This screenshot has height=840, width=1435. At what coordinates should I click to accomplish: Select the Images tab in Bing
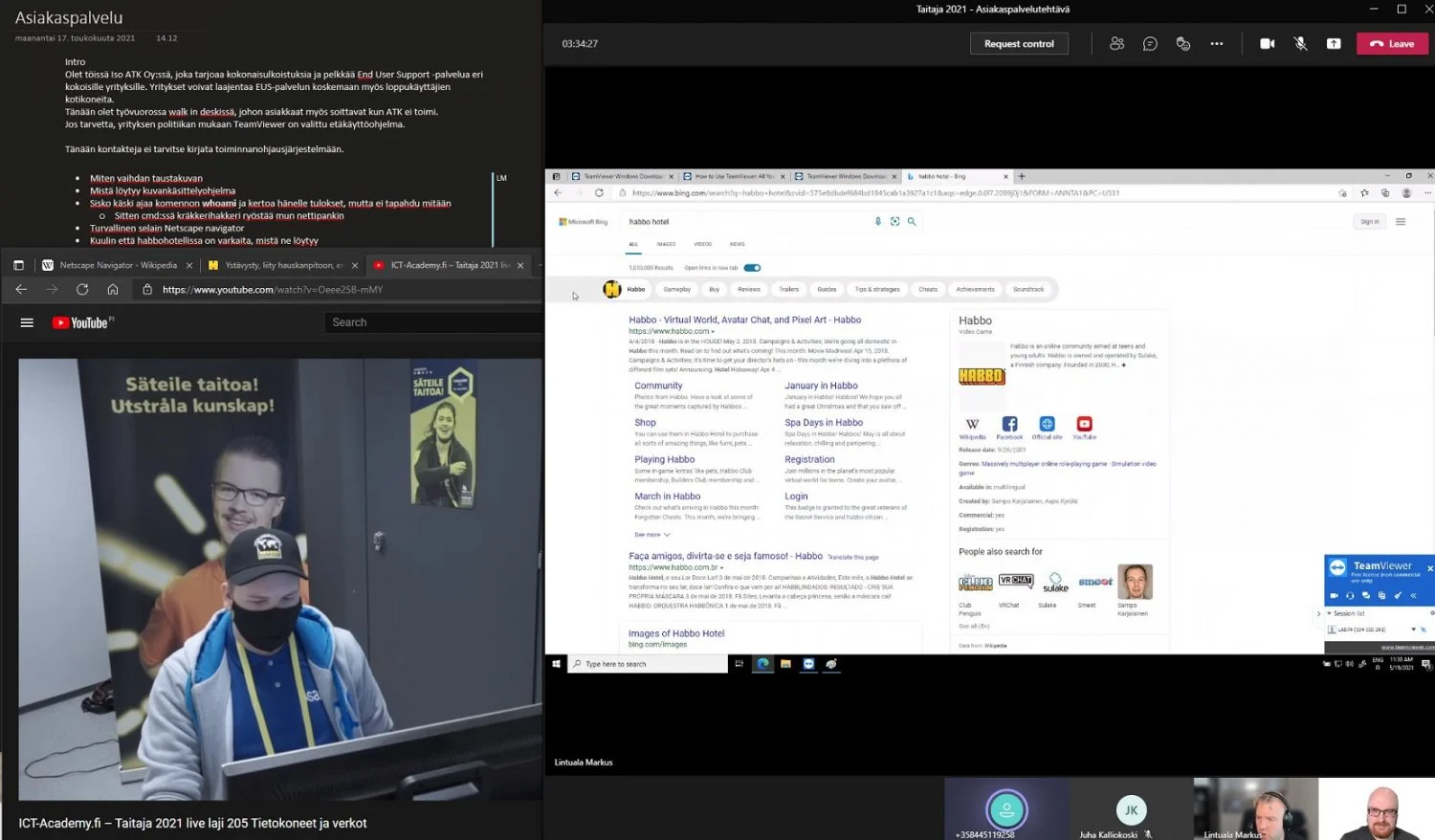pos(666,244)
